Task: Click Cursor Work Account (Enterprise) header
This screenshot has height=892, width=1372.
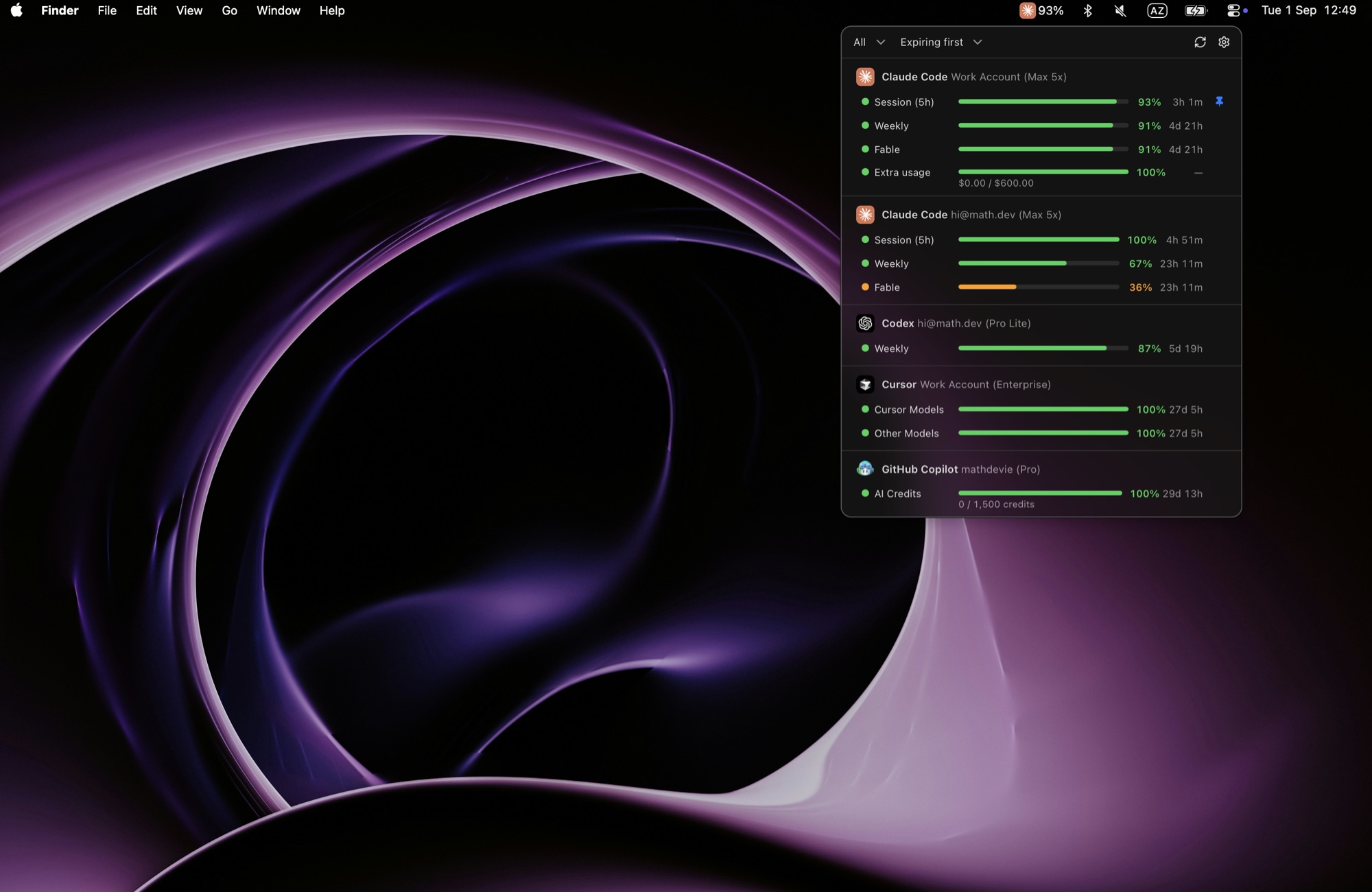Action: (966, 384)
